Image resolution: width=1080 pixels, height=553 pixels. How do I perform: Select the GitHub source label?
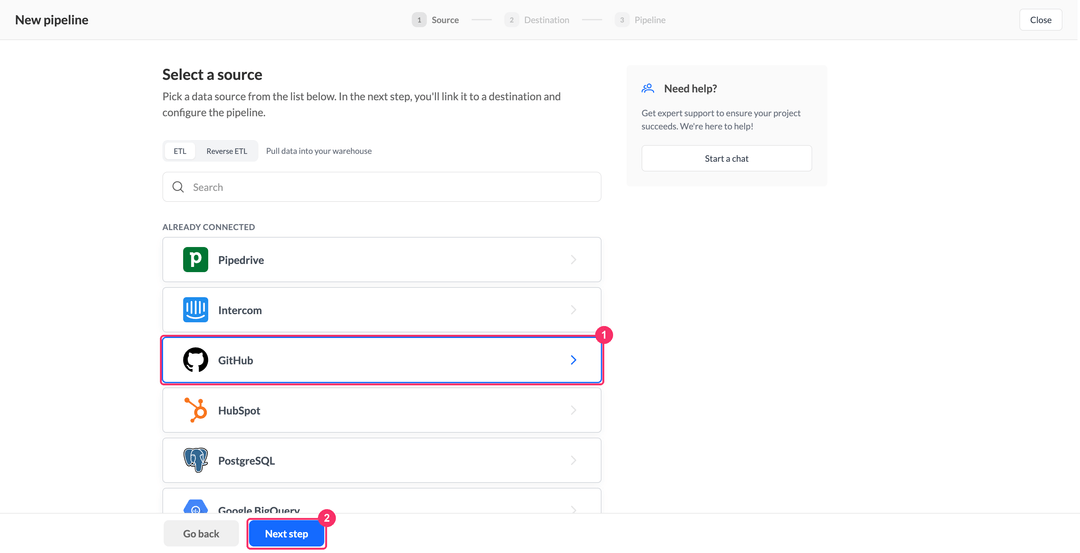tap(236, 360)
